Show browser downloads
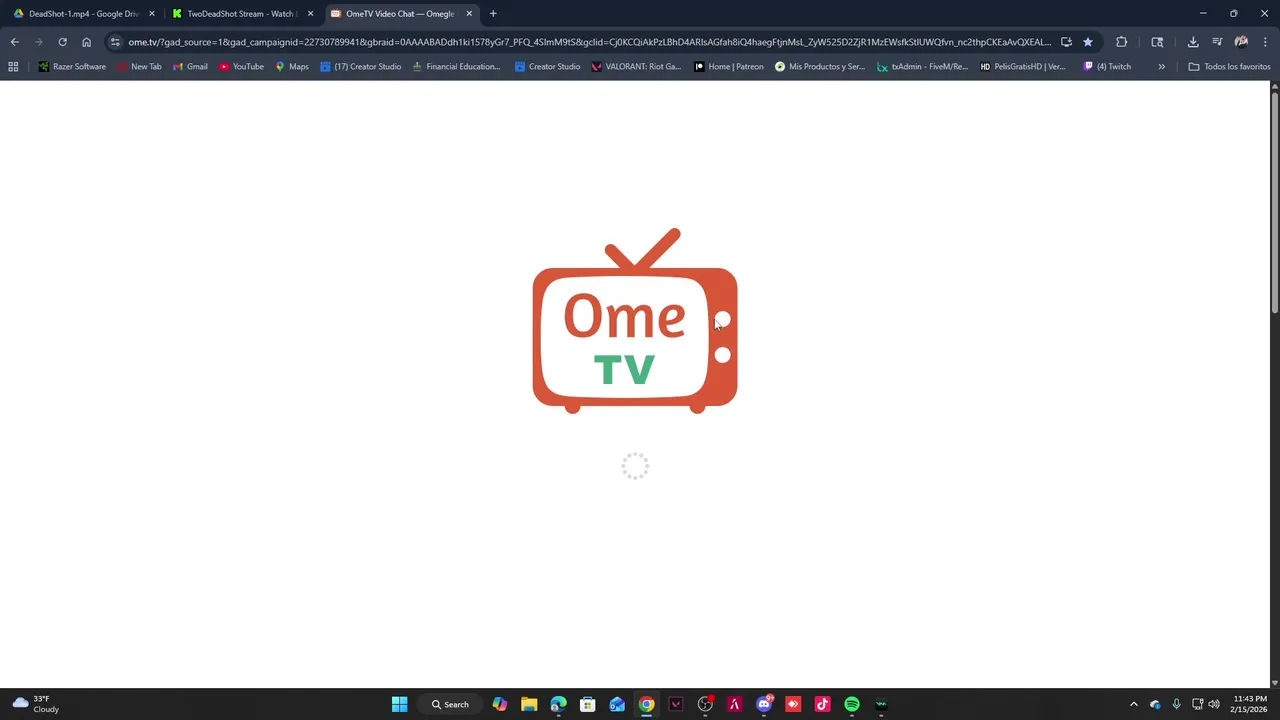The image size is (1280, 720). (1193, 42)
